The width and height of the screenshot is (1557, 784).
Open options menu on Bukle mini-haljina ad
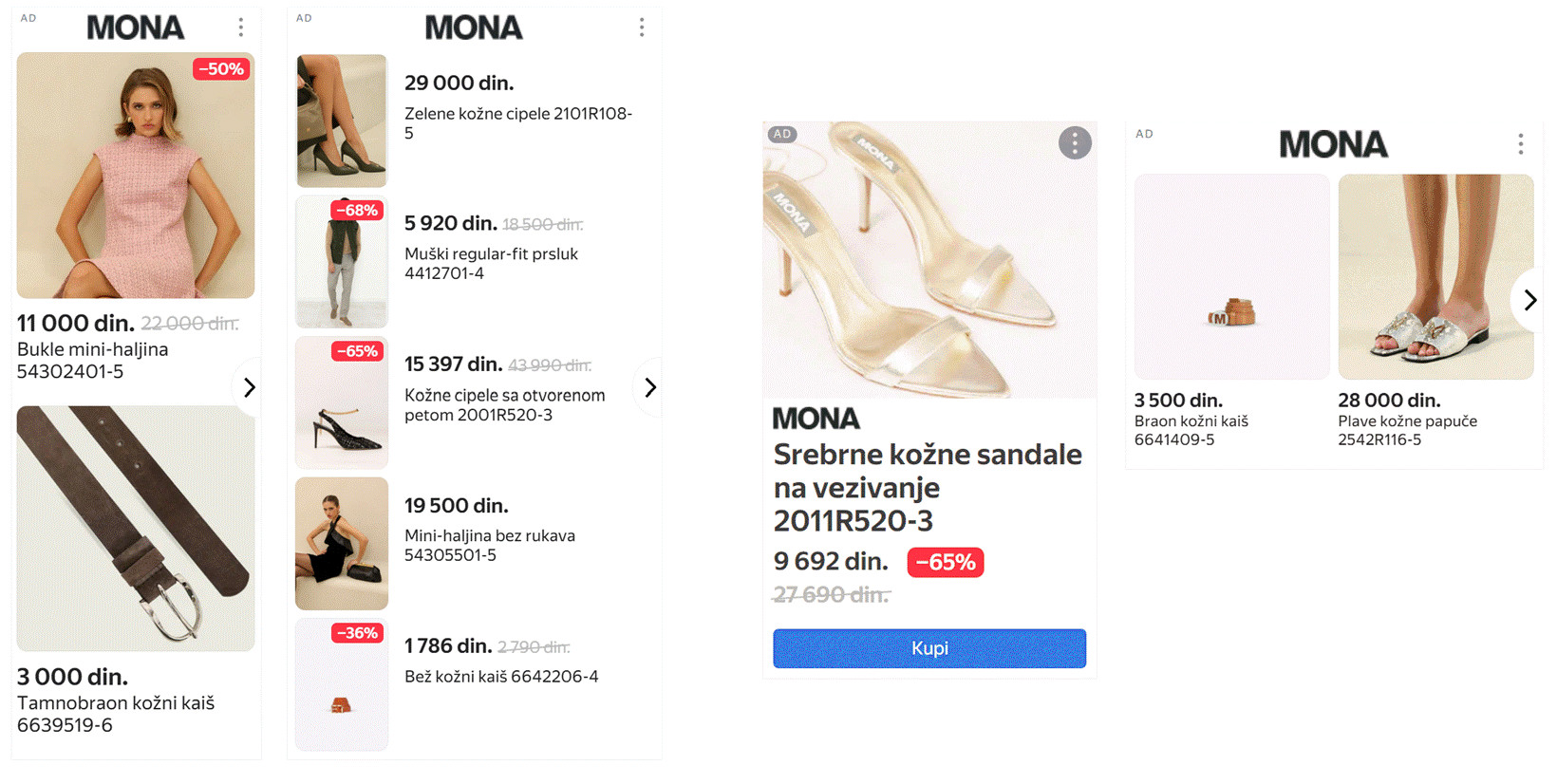point(241,28)
